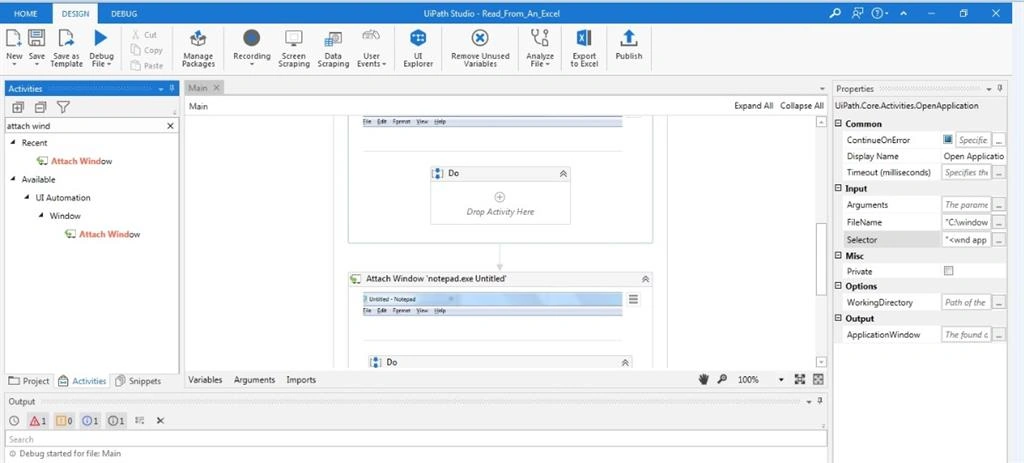The width and height of the screenshot is (1024, 463).
Task: Collapse the UI Automation node
Action: pos(27,197)
